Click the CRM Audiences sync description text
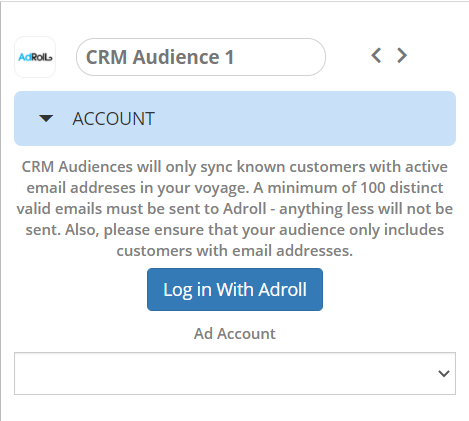 (x=235, y=209)
